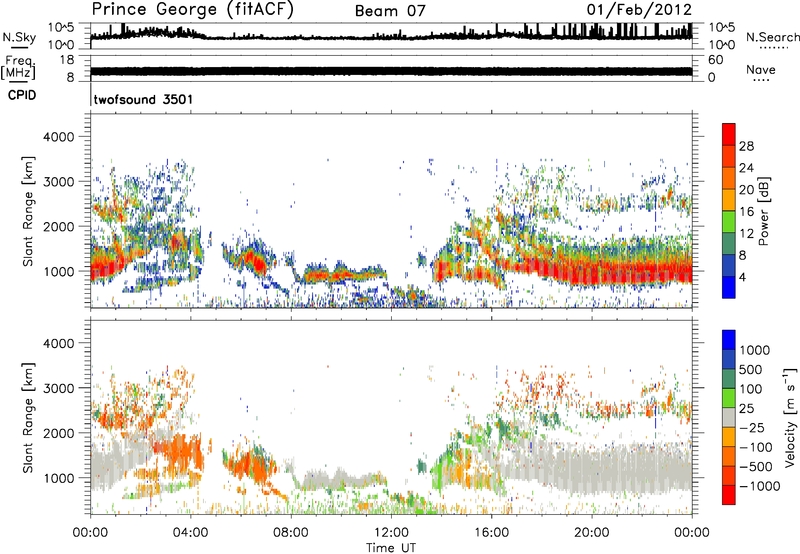Pick the bright blue bottom segment of the Power colorbar
The height and width of the screenshot is (554, 800).
pyautogui.click(x=729, y=287)
